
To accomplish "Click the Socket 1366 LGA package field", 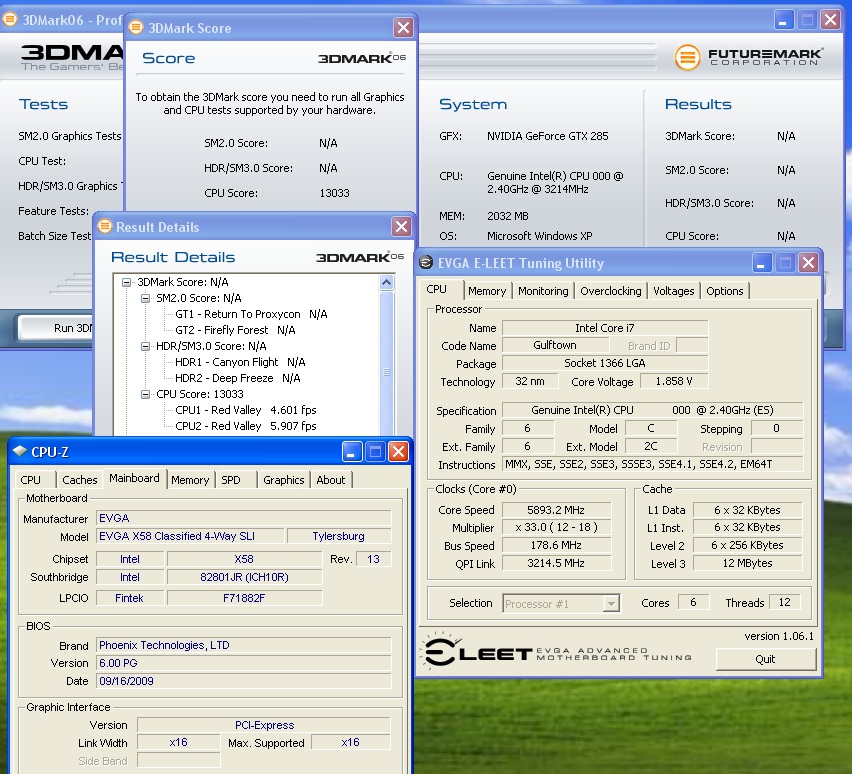I will click(x=605, y=363).
